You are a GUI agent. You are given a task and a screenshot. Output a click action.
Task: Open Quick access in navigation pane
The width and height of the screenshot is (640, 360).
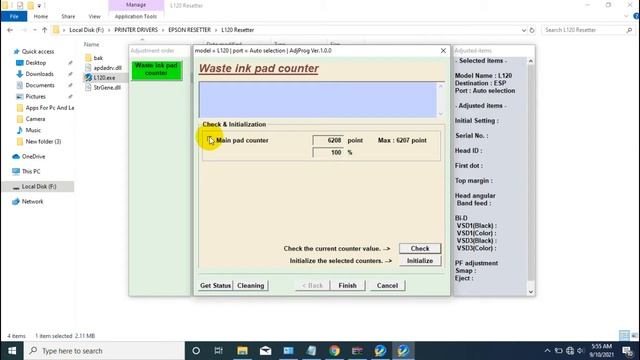pos(38,51)
